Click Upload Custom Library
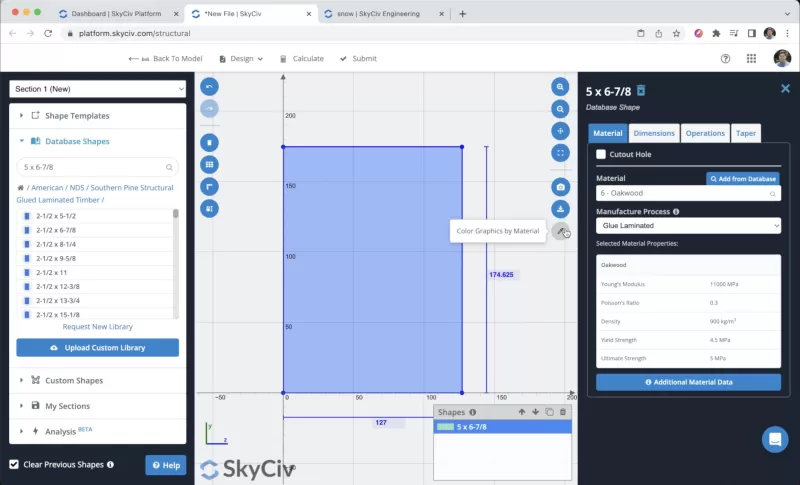The height and width of the screenshot is (485, 800). click(x=97, y=348)
